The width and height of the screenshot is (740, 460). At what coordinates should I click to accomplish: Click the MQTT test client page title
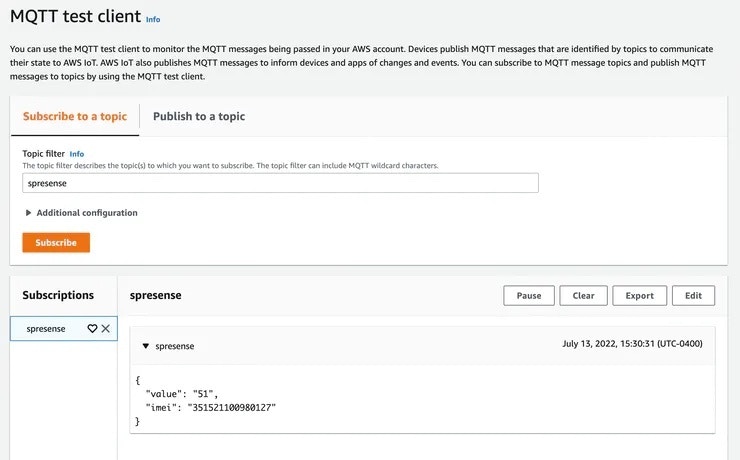pos(75,17)
